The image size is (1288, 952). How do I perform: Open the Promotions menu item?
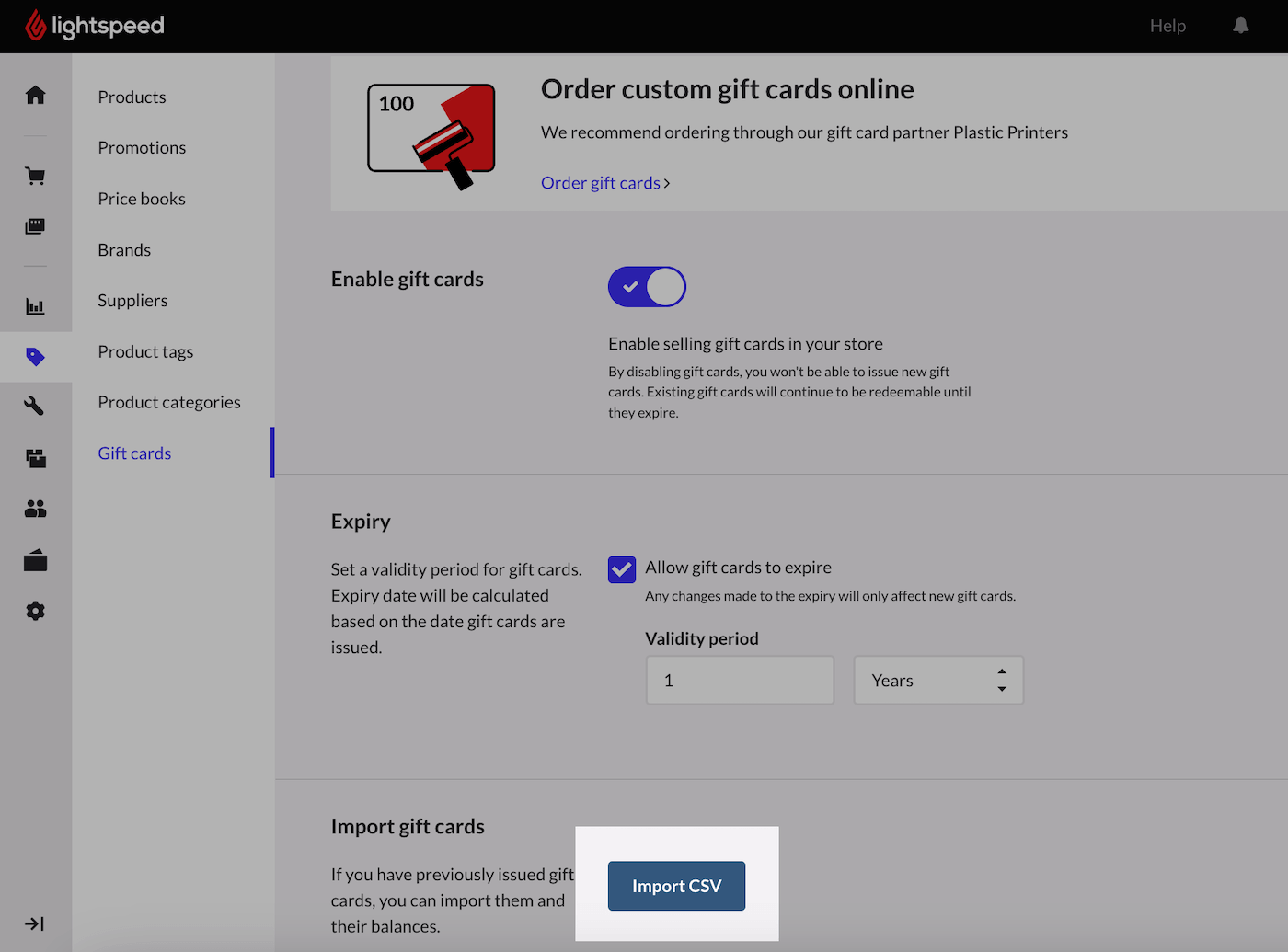pos(142,147)
